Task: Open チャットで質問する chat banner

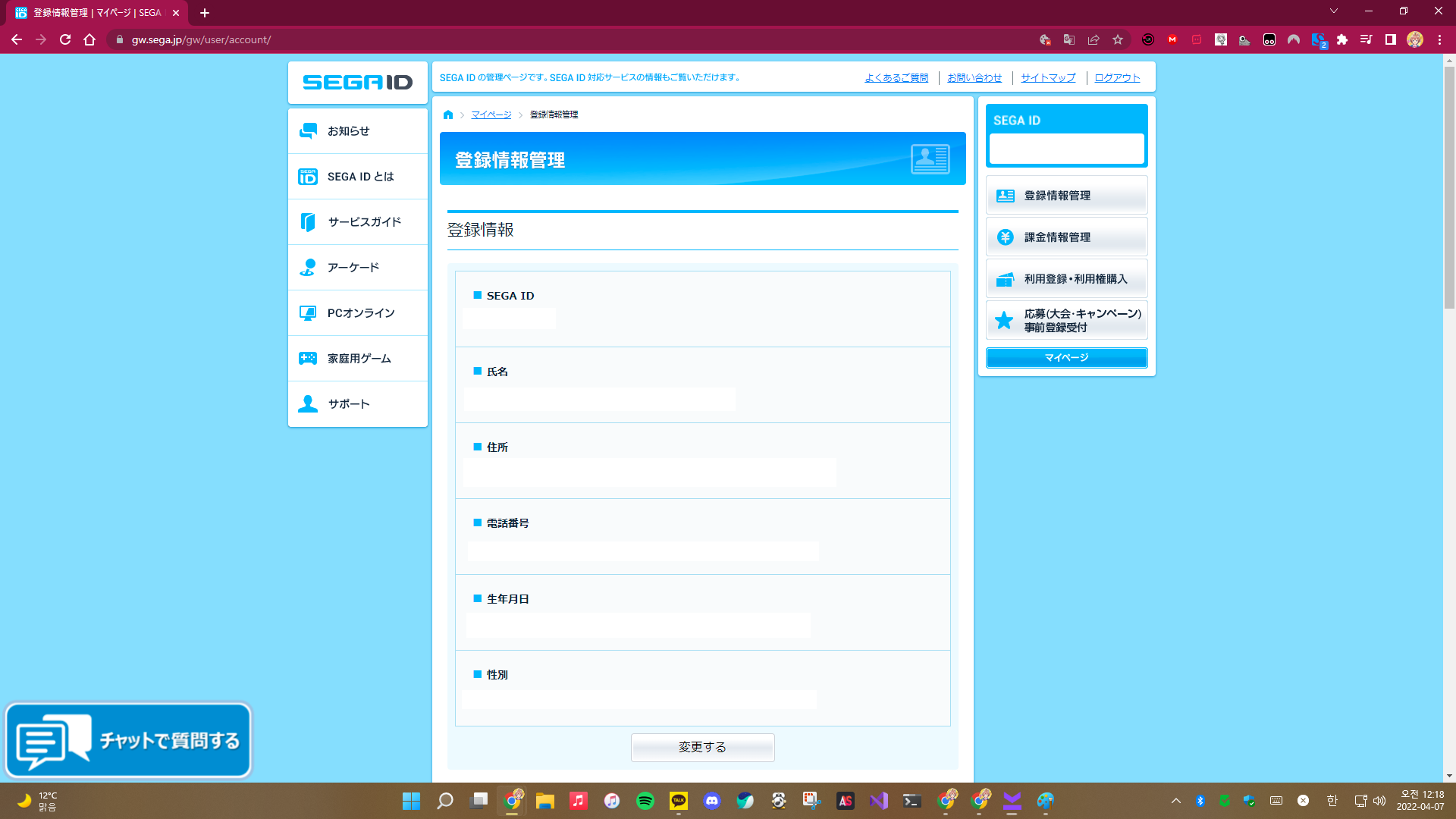Action: pyautogui.click(x=128, y=740)
